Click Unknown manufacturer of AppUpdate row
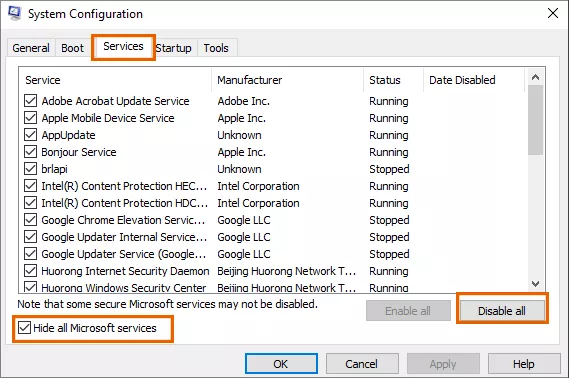The width and height of the screenshot is (569, 378). (x=239, y=135)
